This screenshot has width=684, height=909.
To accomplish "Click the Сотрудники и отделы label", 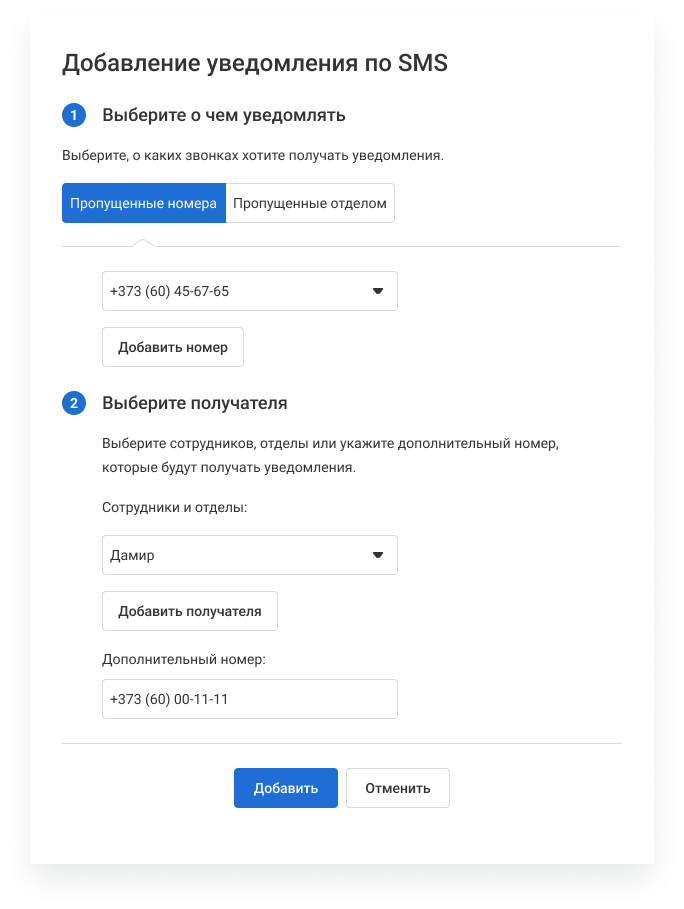I will [174, 507].
